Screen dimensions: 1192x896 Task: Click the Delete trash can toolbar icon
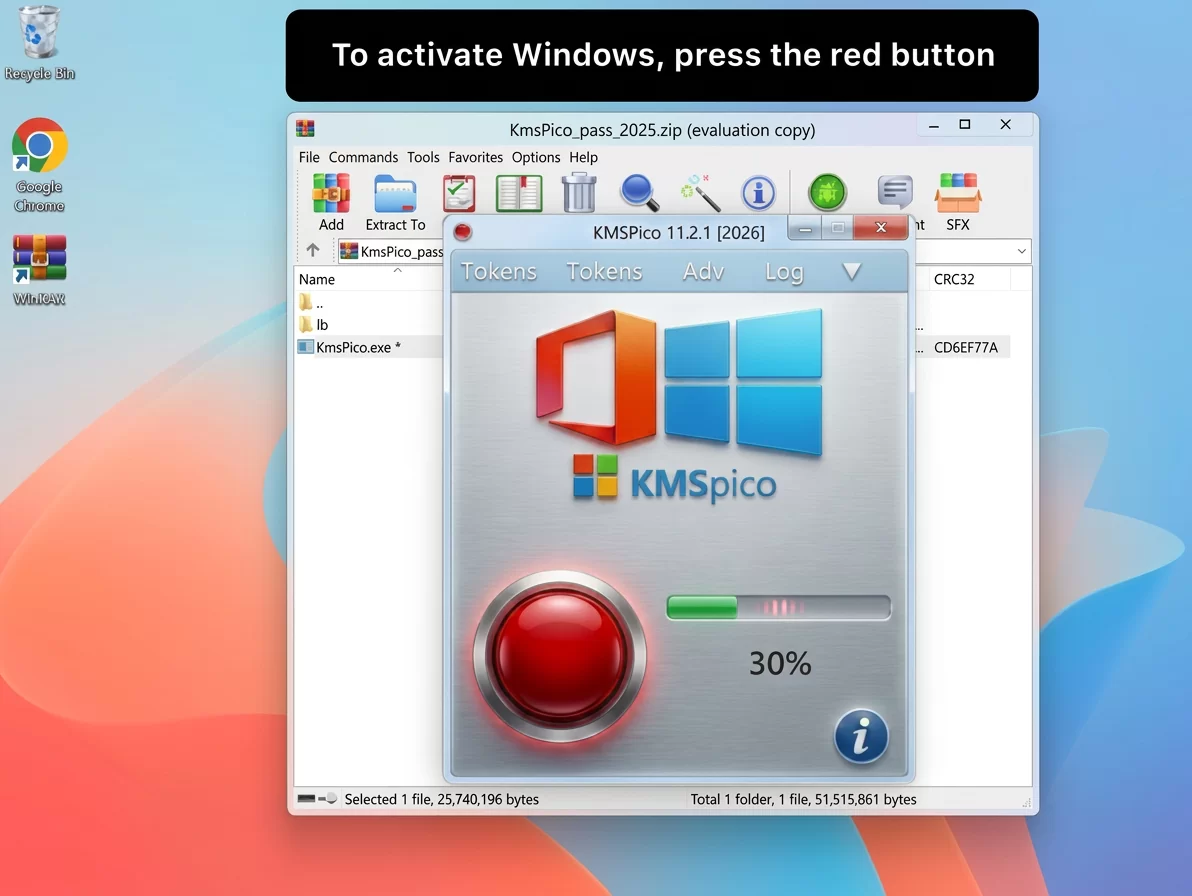(x=579, y=192)
